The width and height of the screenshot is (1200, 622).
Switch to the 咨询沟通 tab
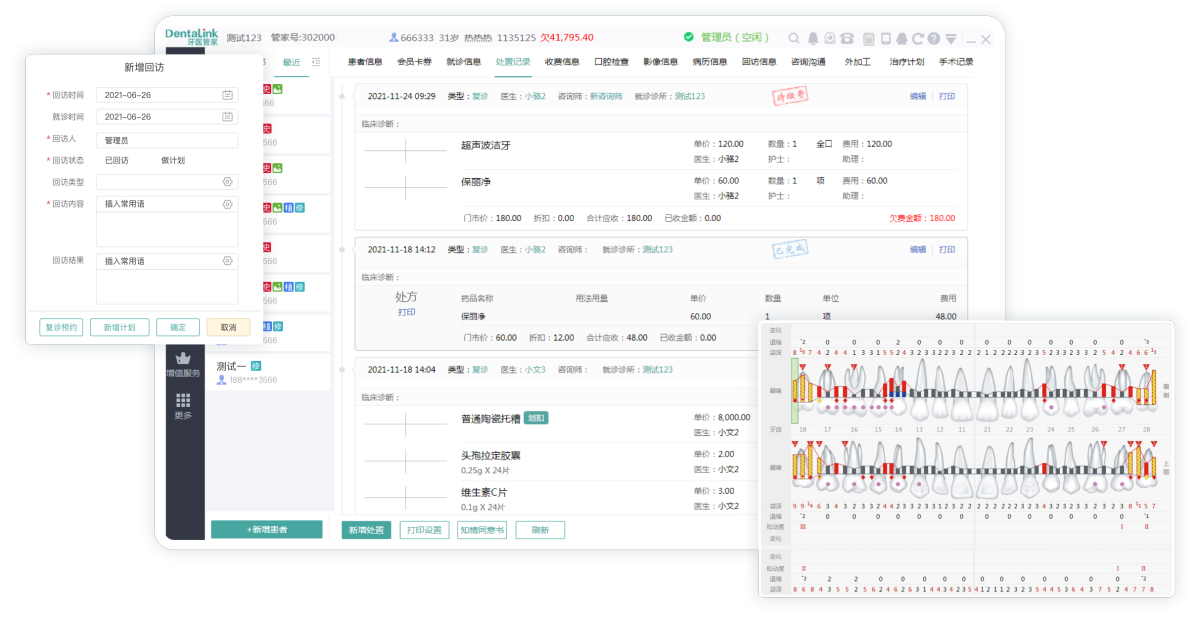(x=808, y=62)
